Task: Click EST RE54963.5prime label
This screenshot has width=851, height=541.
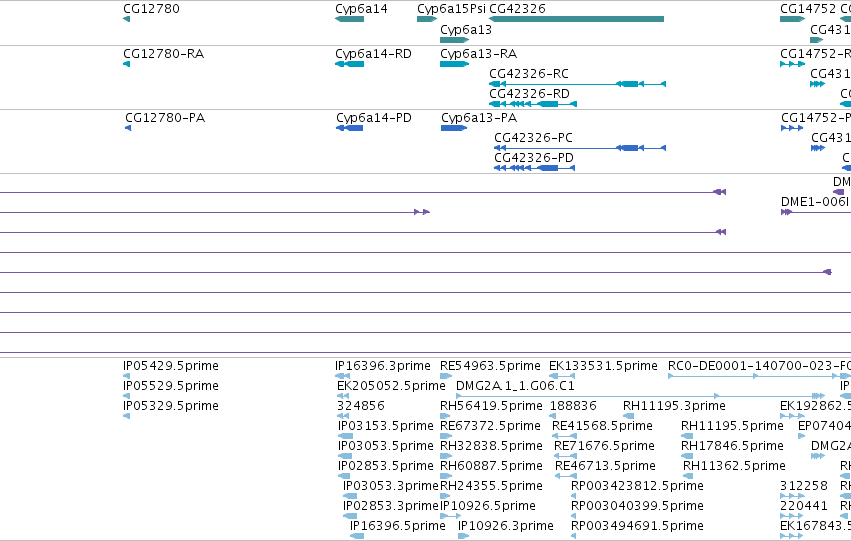Action: (x=491, y=366)
